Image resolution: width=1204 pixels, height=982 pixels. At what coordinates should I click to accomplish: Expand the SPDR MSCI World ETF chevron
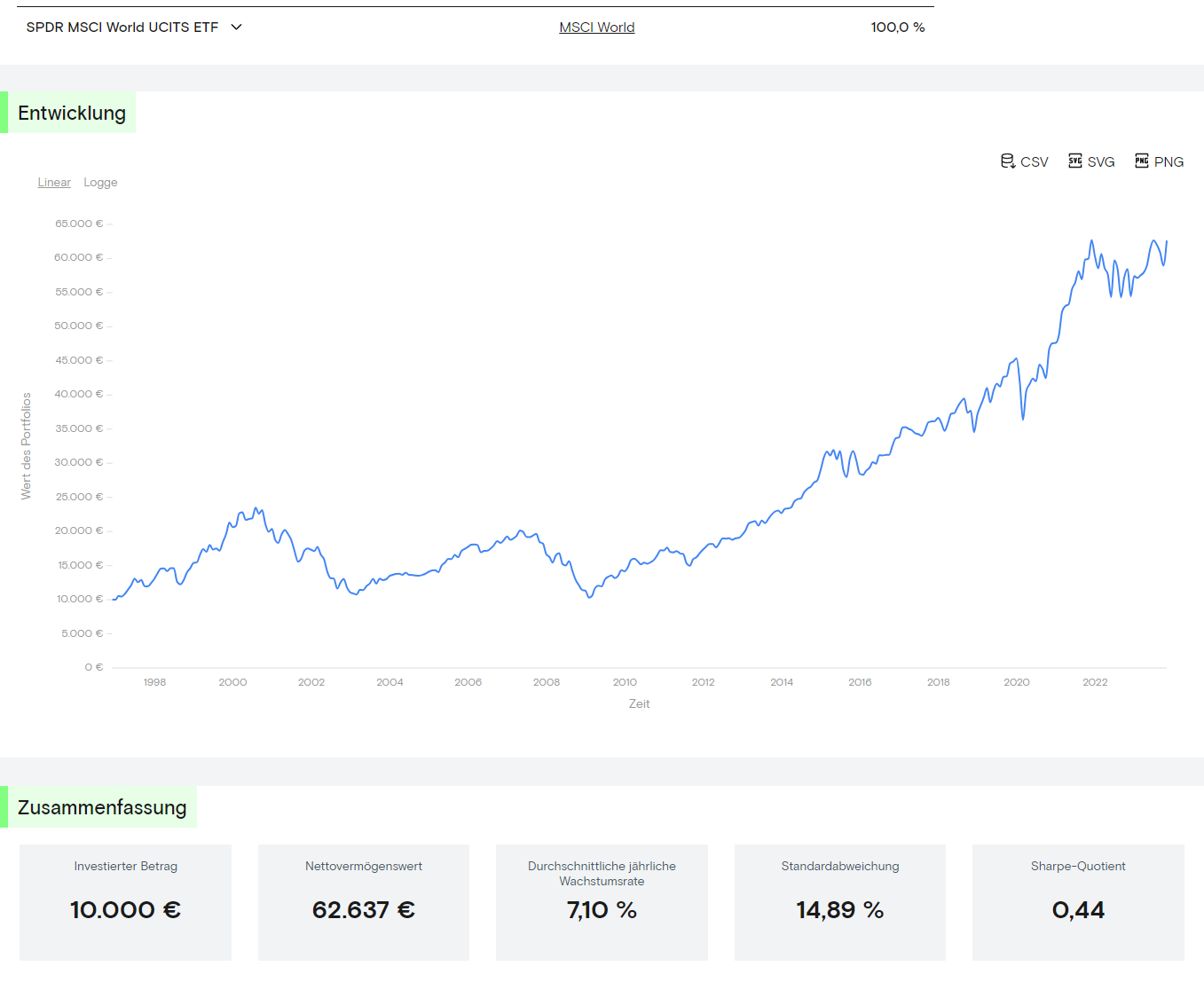(237, 27)
